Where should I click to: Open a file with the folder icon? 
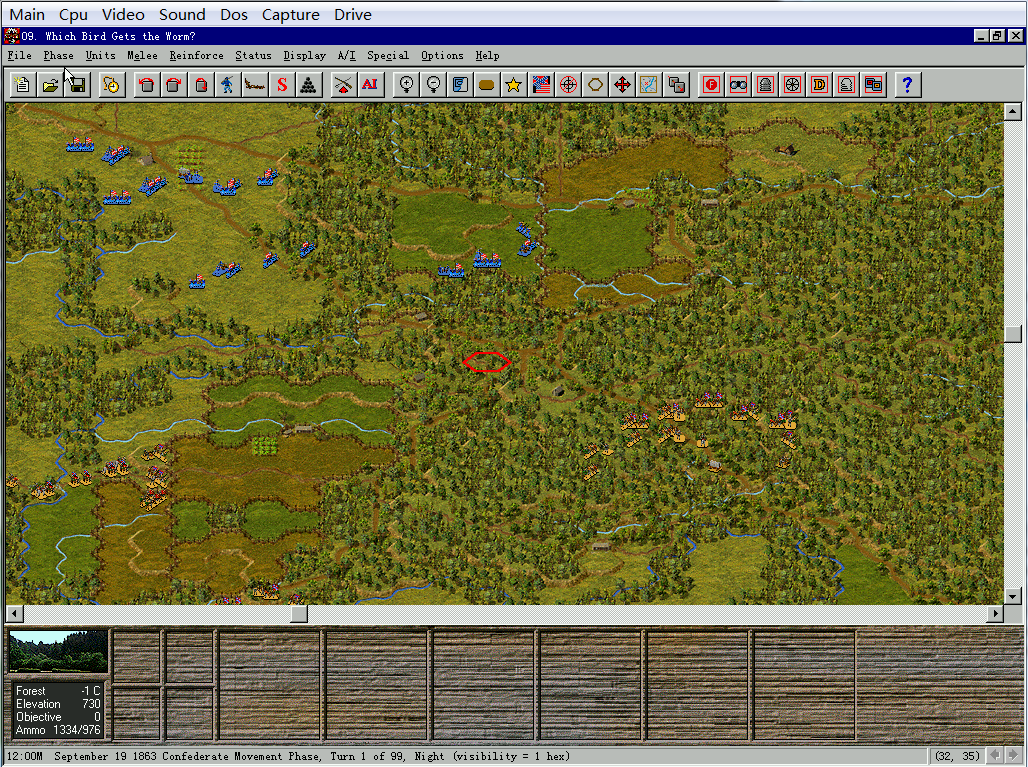point(49,85)
